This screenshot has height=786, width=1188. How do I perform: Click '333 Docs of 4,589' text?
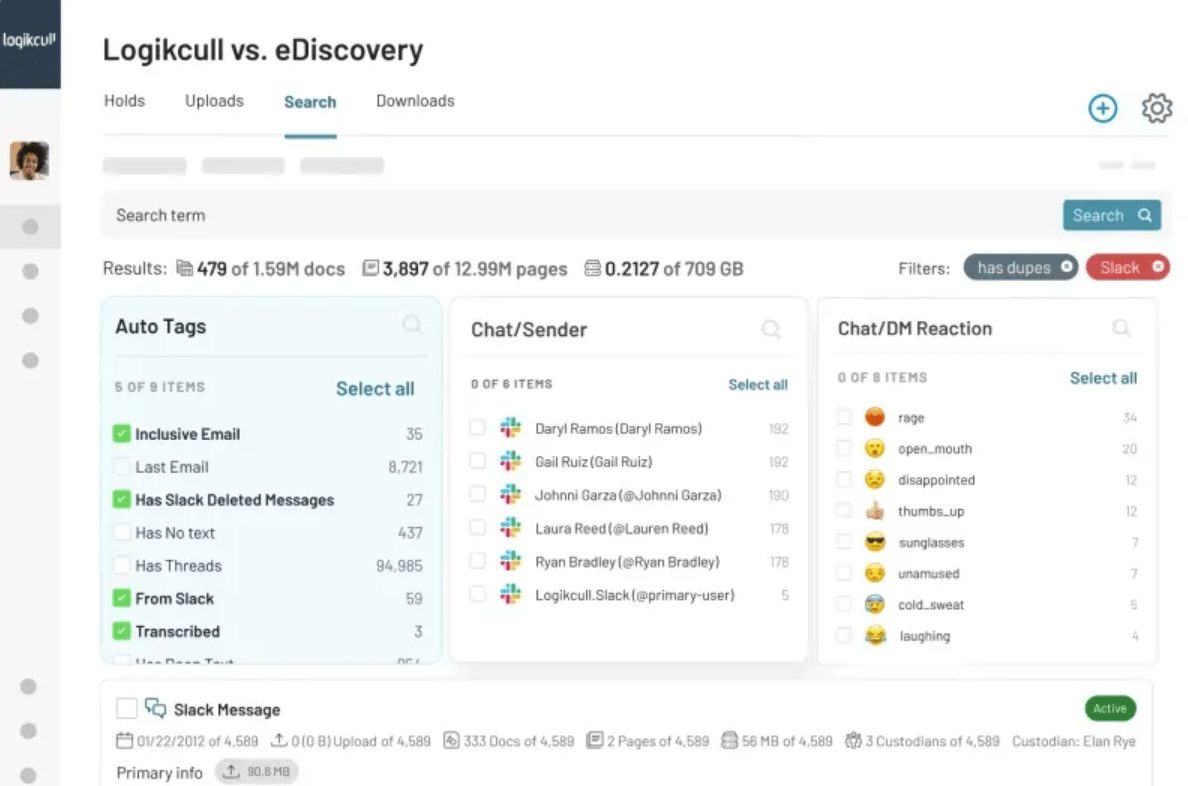pyautogui.click(x=519, y=741)
